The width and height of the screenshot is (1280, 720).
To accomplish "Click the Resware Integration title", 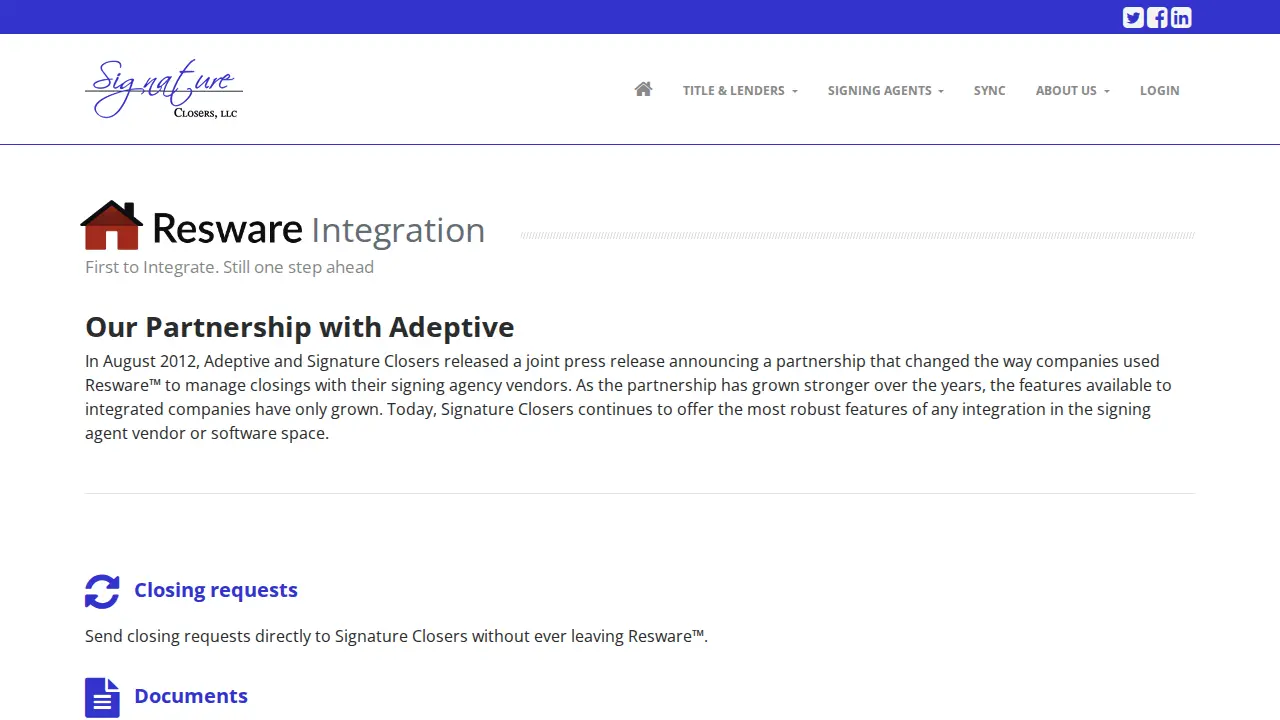I will (x=318, y=229).
